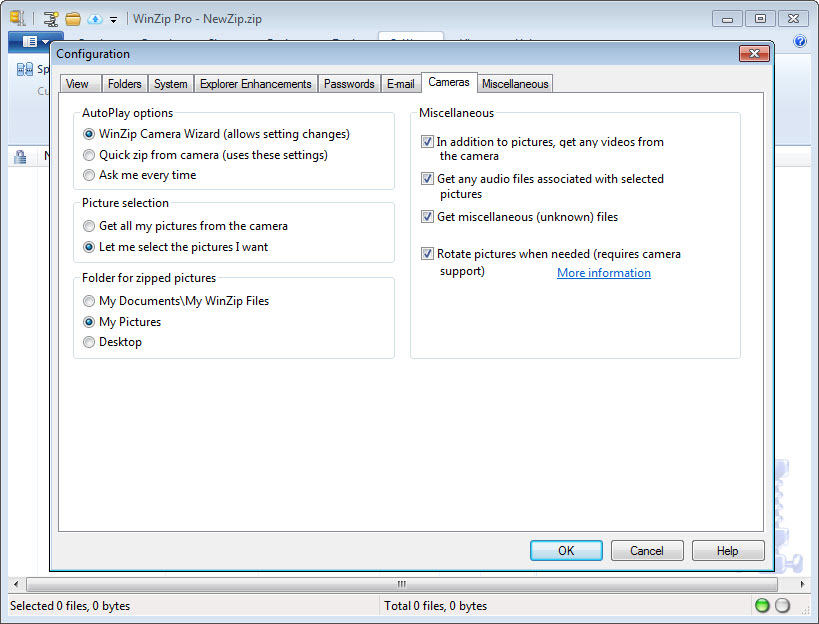819x624 pixels.
Task: Click the Cancel button
Action: (647, 550)
